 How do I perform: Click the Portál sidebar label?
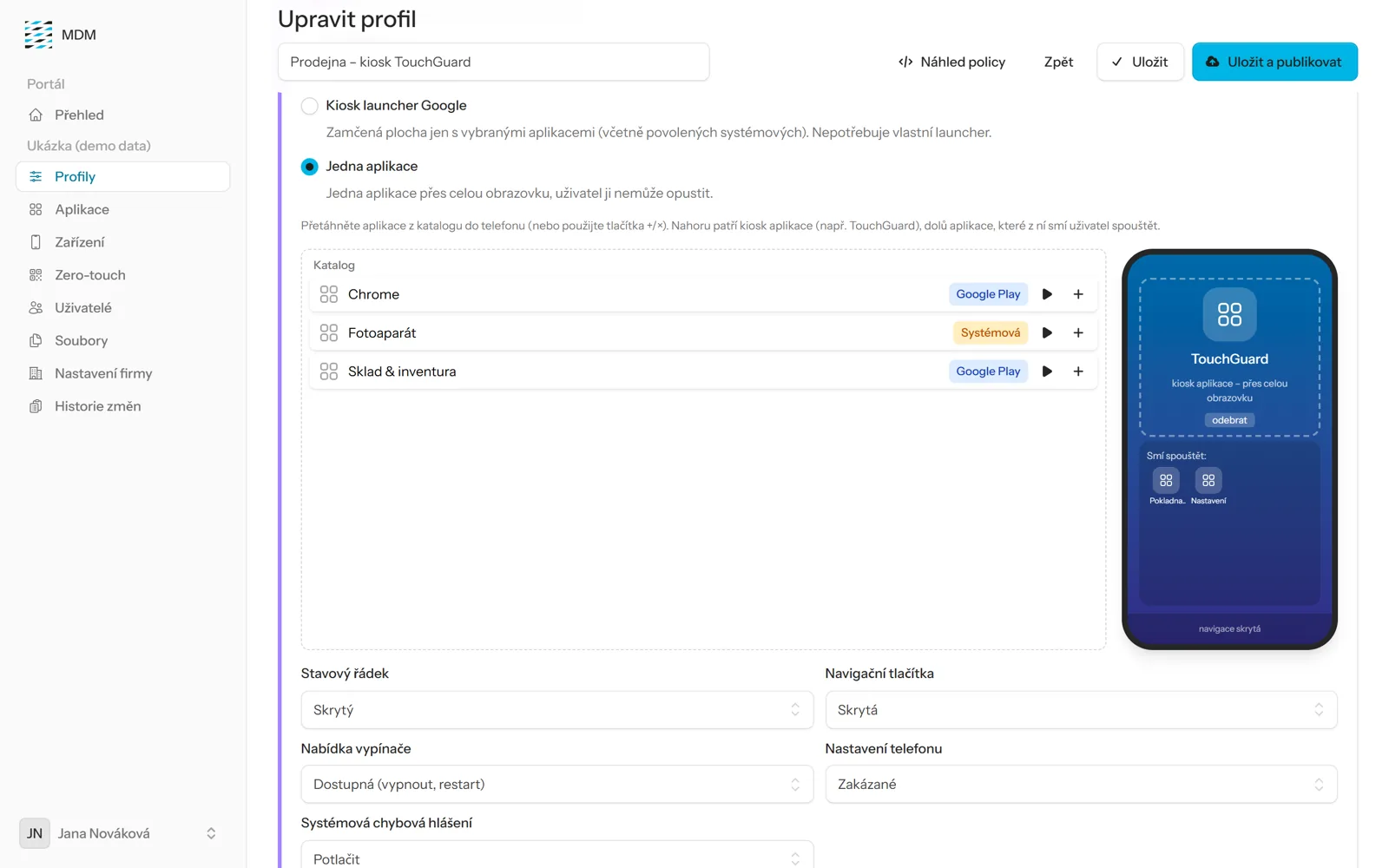(46, 84)
